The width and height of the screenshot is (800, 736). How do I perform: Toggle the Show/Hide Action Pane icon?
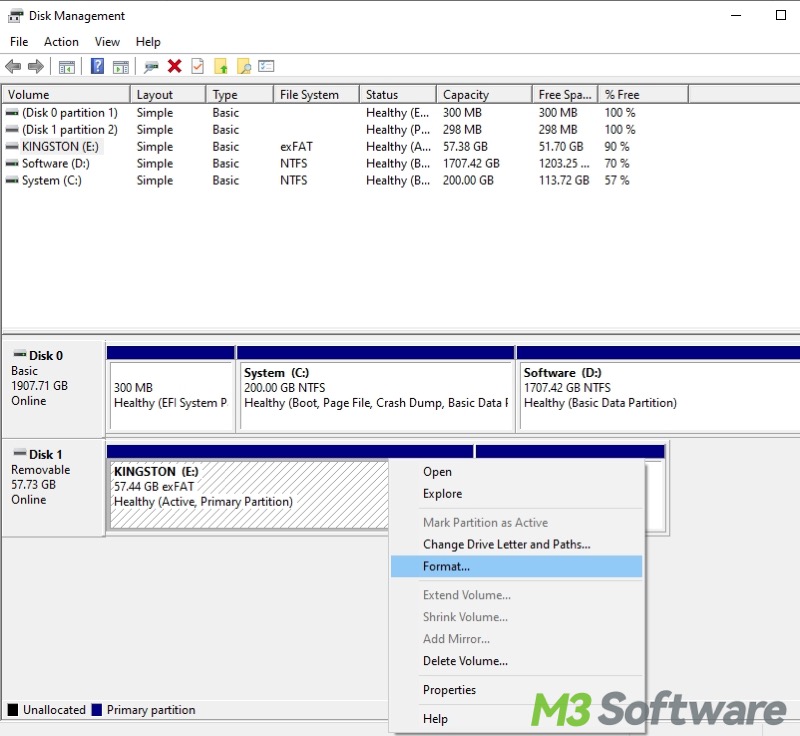click(121, 67)
